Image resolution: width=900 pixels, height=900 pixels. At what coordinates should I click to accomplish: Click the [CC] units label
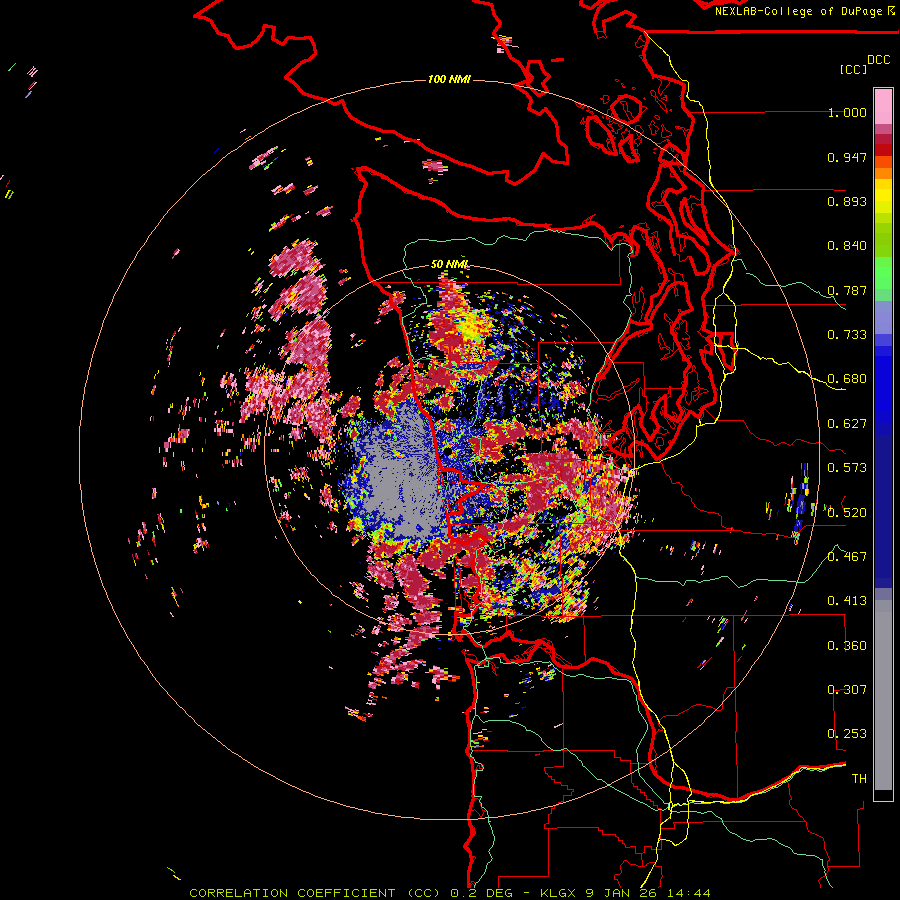(854, 69)
